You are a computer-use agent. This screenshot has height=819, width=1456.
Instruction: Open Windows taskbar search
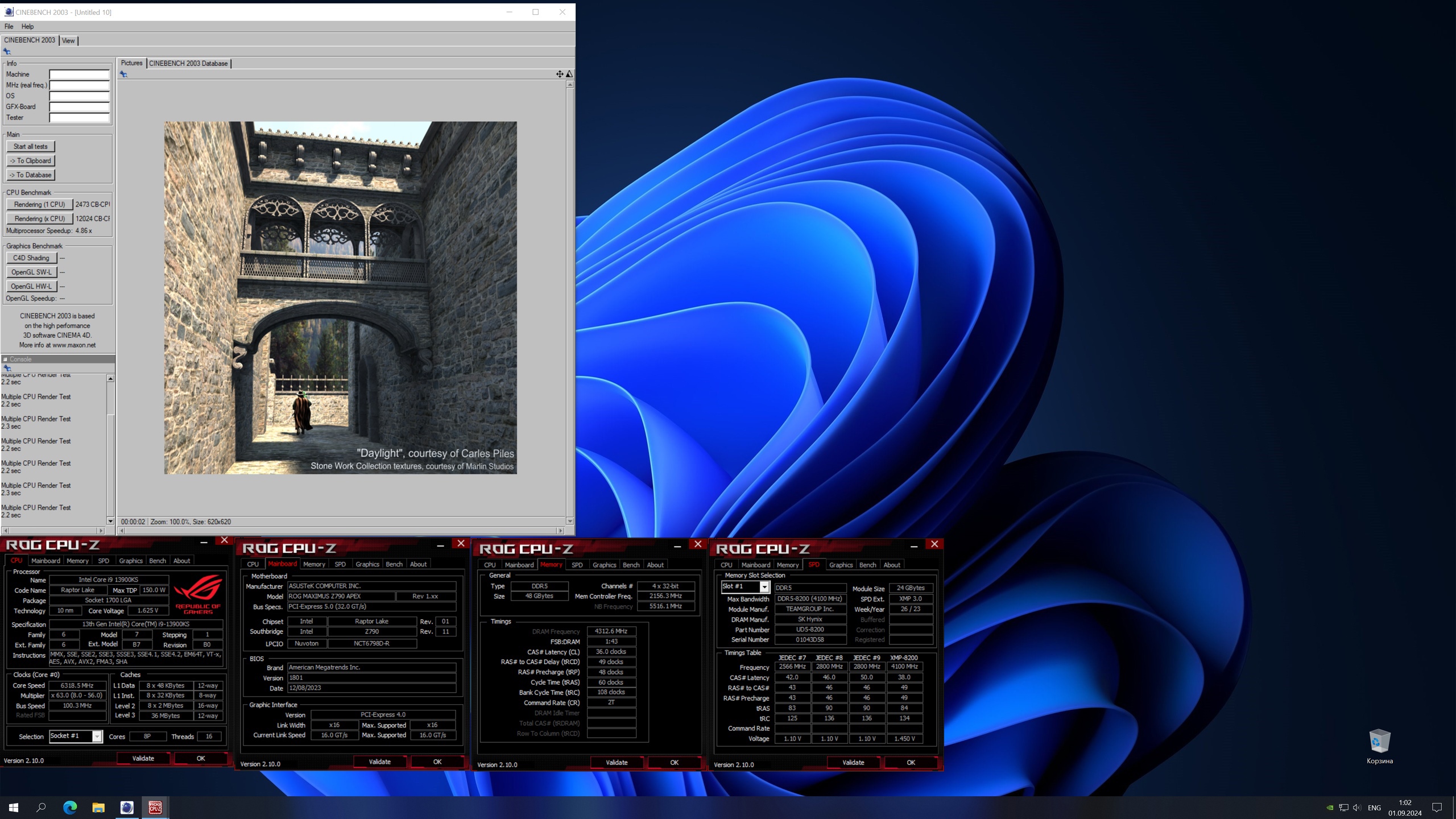[x=41, y=807]
